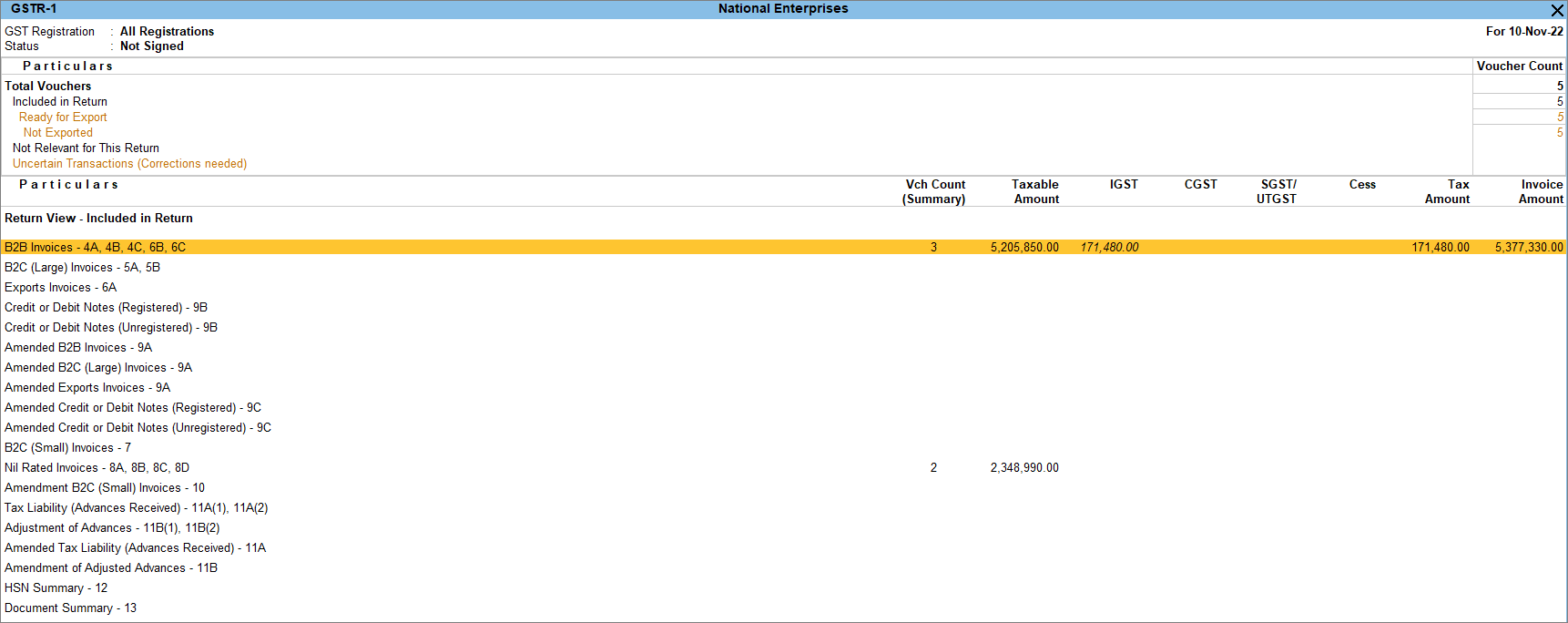The height and width of the screenshot is (623, 1568).
Task: Select Amended Credit or Debit Notes (Unregistered) - 9C
Action: [137, 427]
